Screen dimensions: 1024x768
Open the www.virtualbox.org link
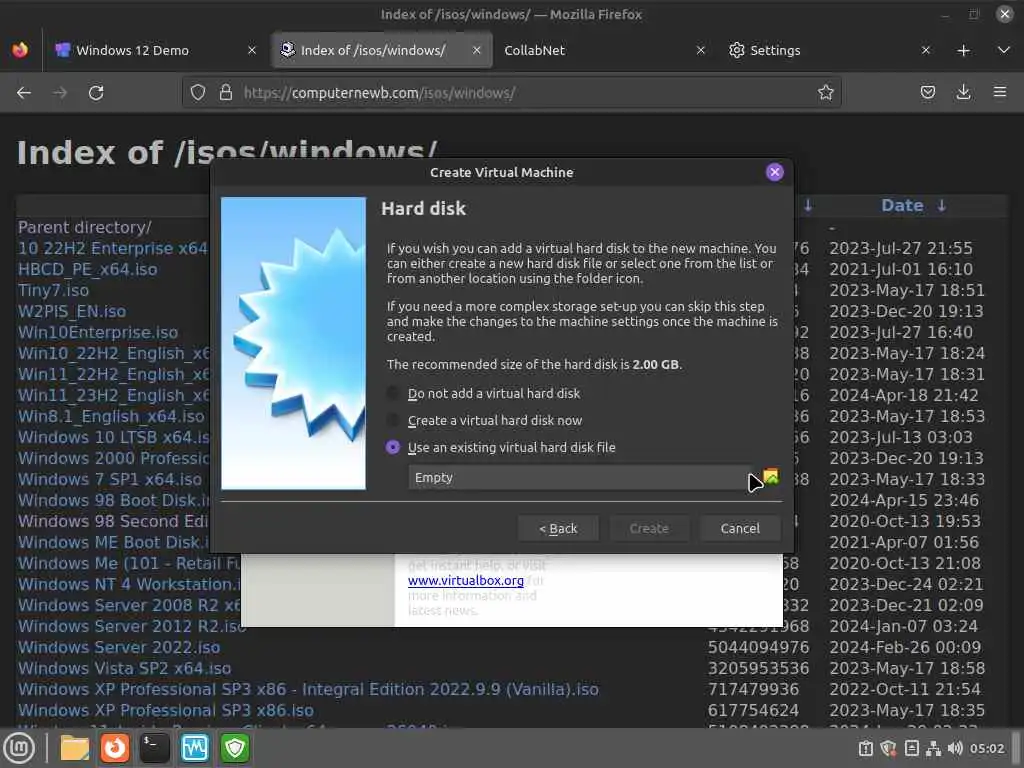(466, 580)
